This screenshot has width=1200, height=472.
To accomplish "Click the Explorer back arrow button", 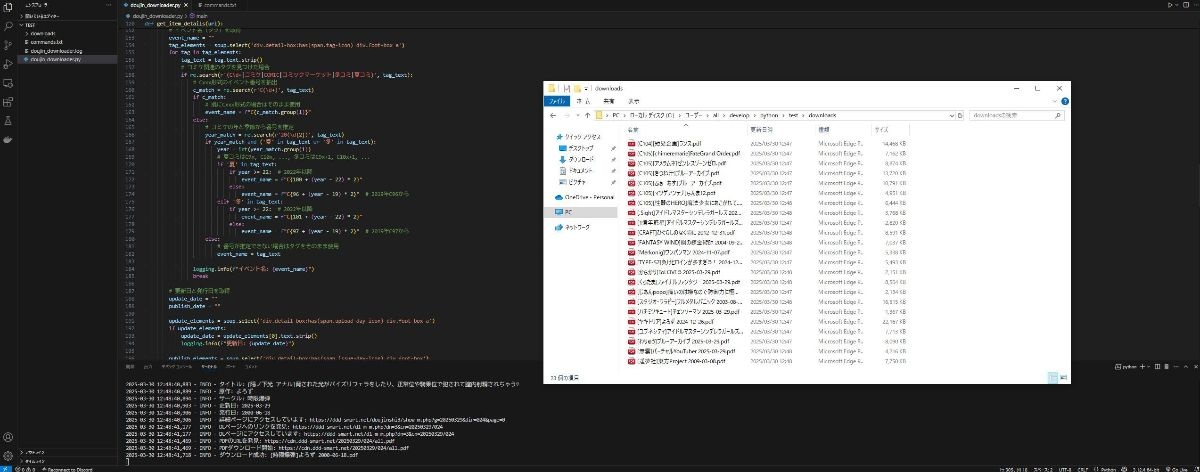I will (x=553, y=115).
